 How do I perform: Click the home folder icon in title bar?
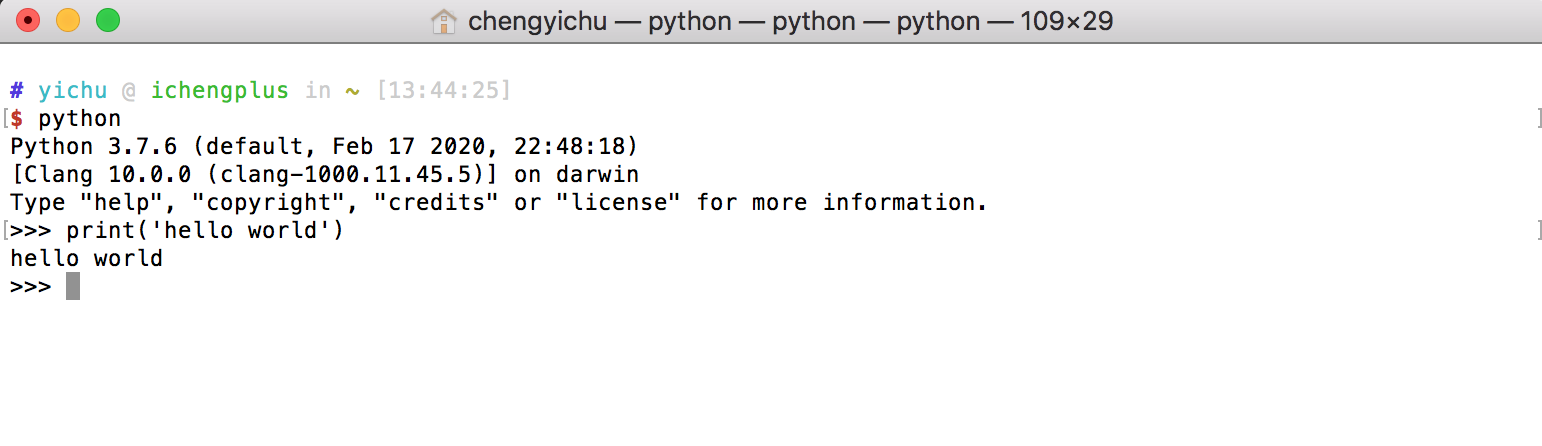tap(444, 21)
